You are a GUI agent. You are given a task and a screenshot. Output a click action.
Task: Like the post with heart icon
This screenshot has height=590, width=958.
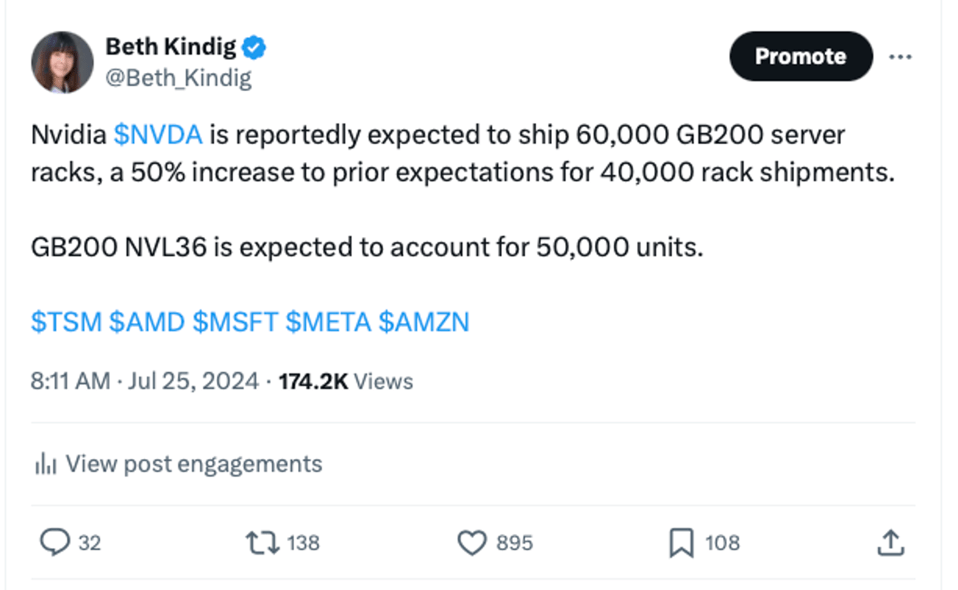point(470,542)
